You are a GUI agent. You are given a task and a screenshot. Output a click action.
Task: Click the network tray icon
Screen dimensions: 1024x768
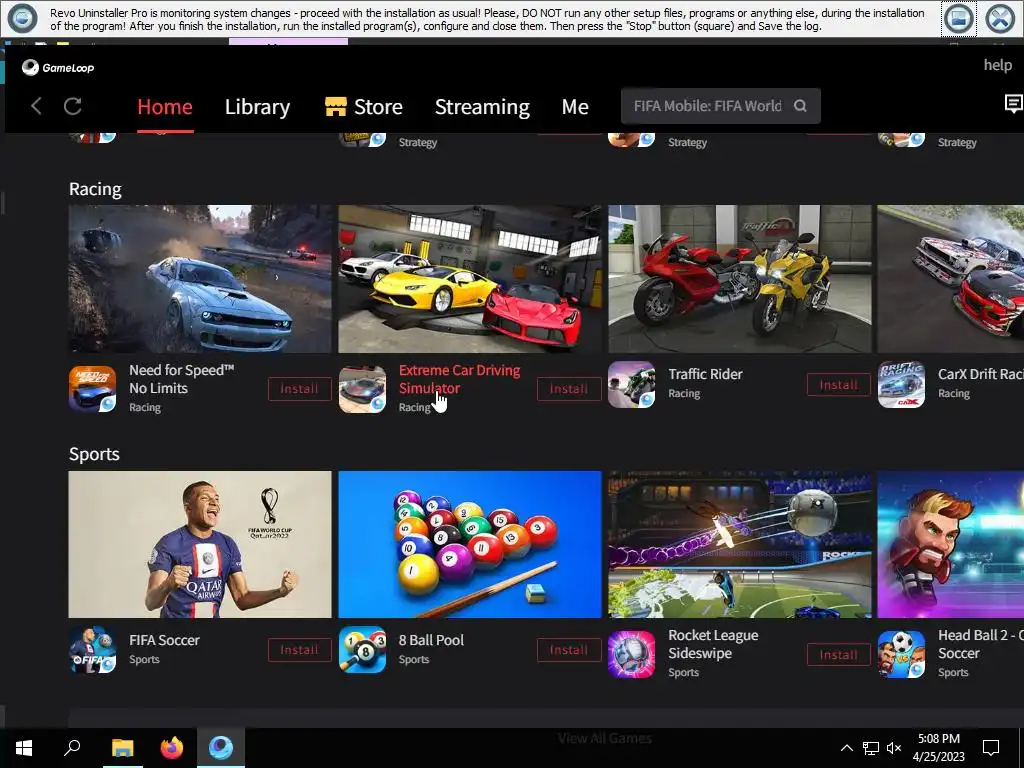(871, 748)
